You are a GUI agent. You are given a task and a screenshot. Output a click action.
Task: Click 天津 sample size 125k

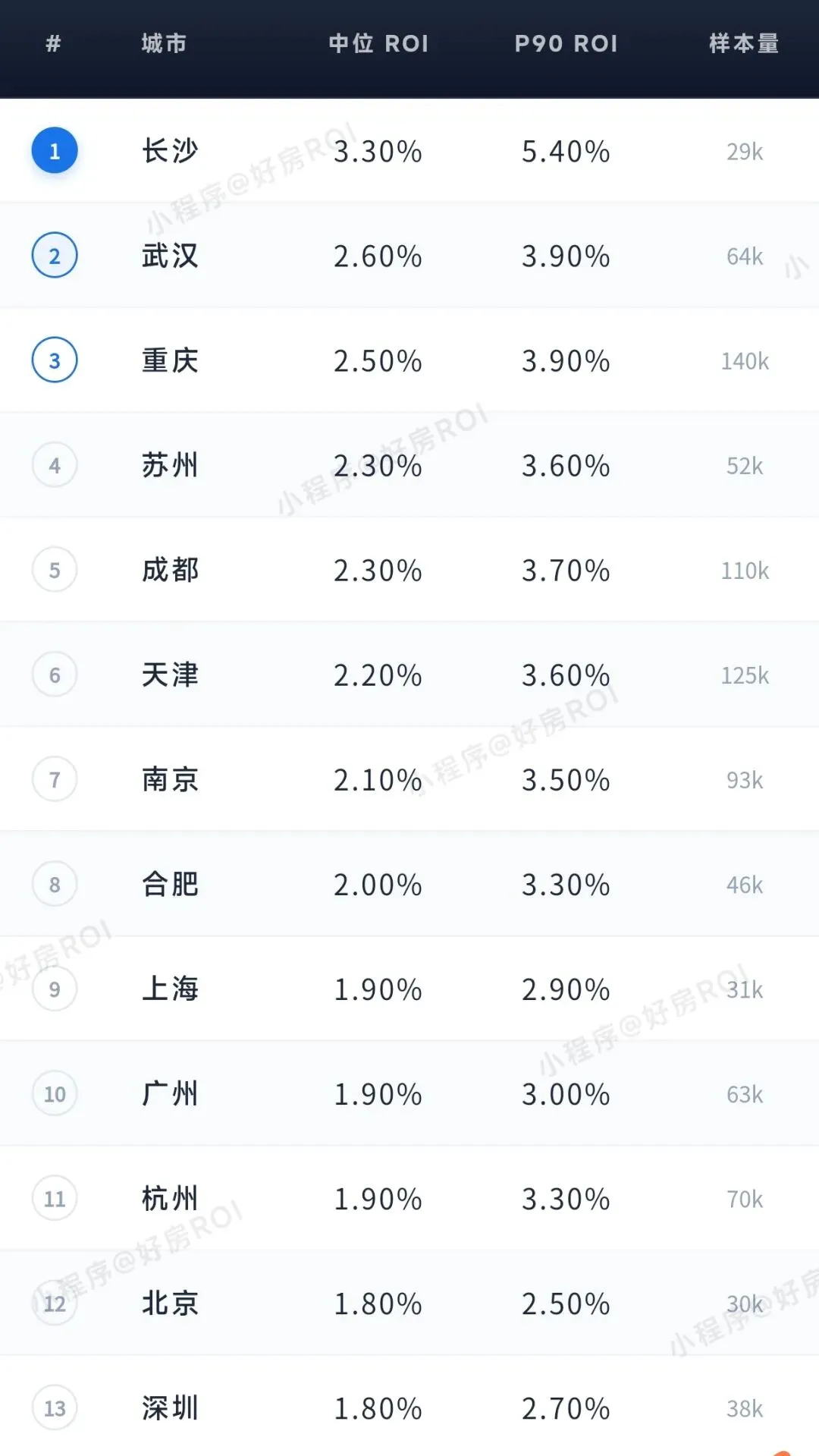tap(745, 675)
